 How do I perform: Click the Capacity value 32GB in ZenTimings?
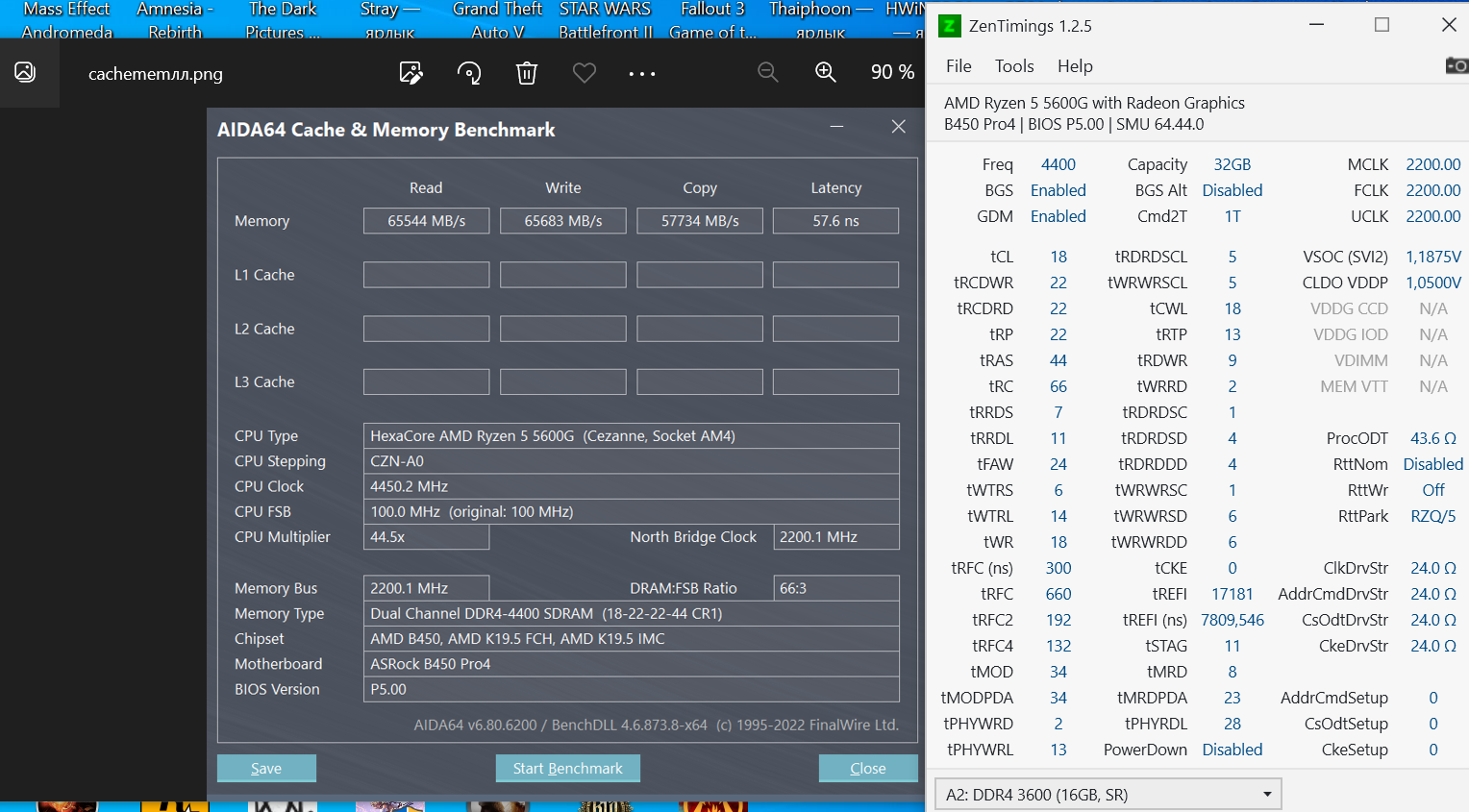point(1232,164)
